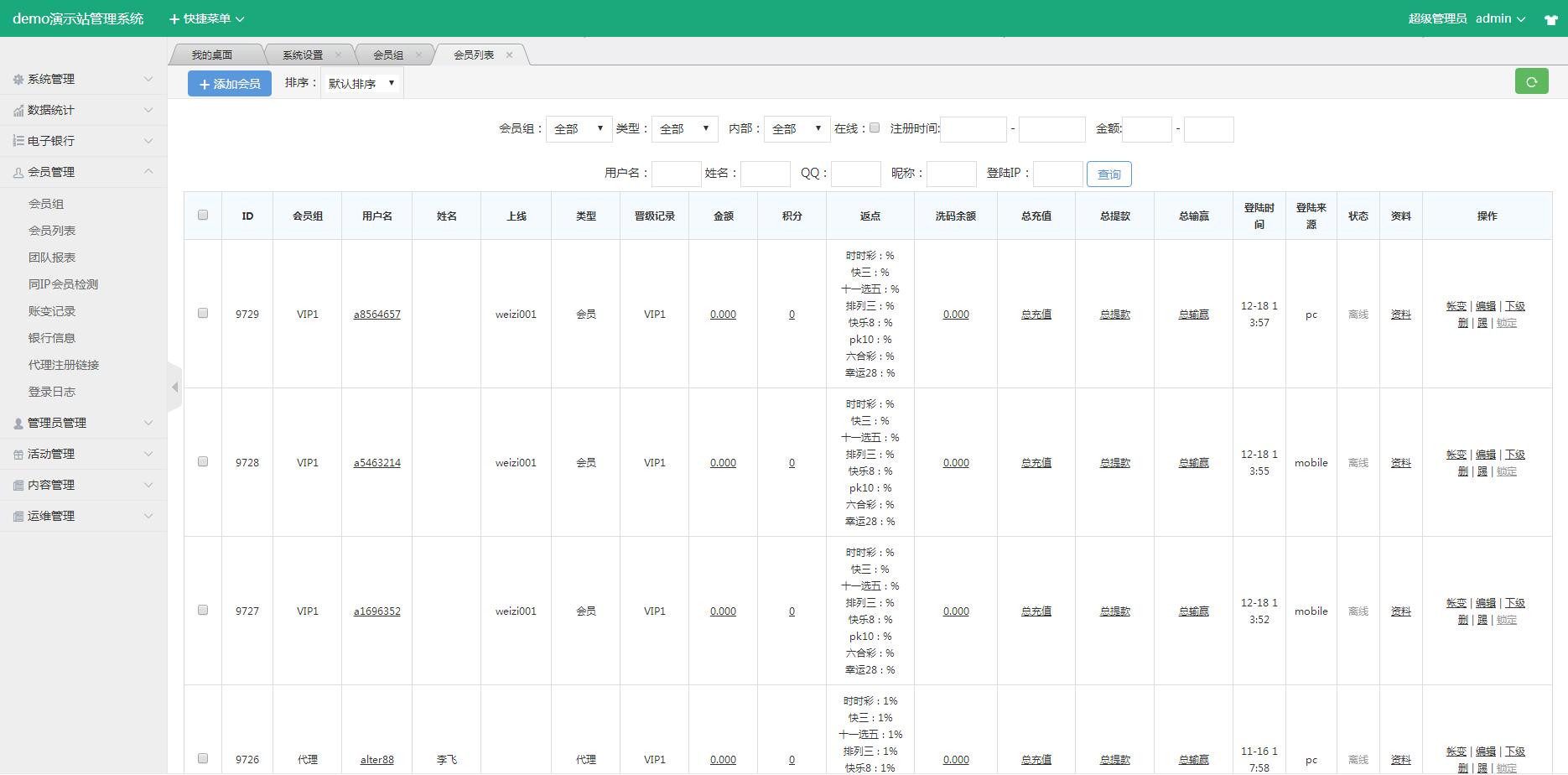Screen dimensions: 1568x775
Task: Expand the 管理员管理 sidebar section
Action: 83,423
